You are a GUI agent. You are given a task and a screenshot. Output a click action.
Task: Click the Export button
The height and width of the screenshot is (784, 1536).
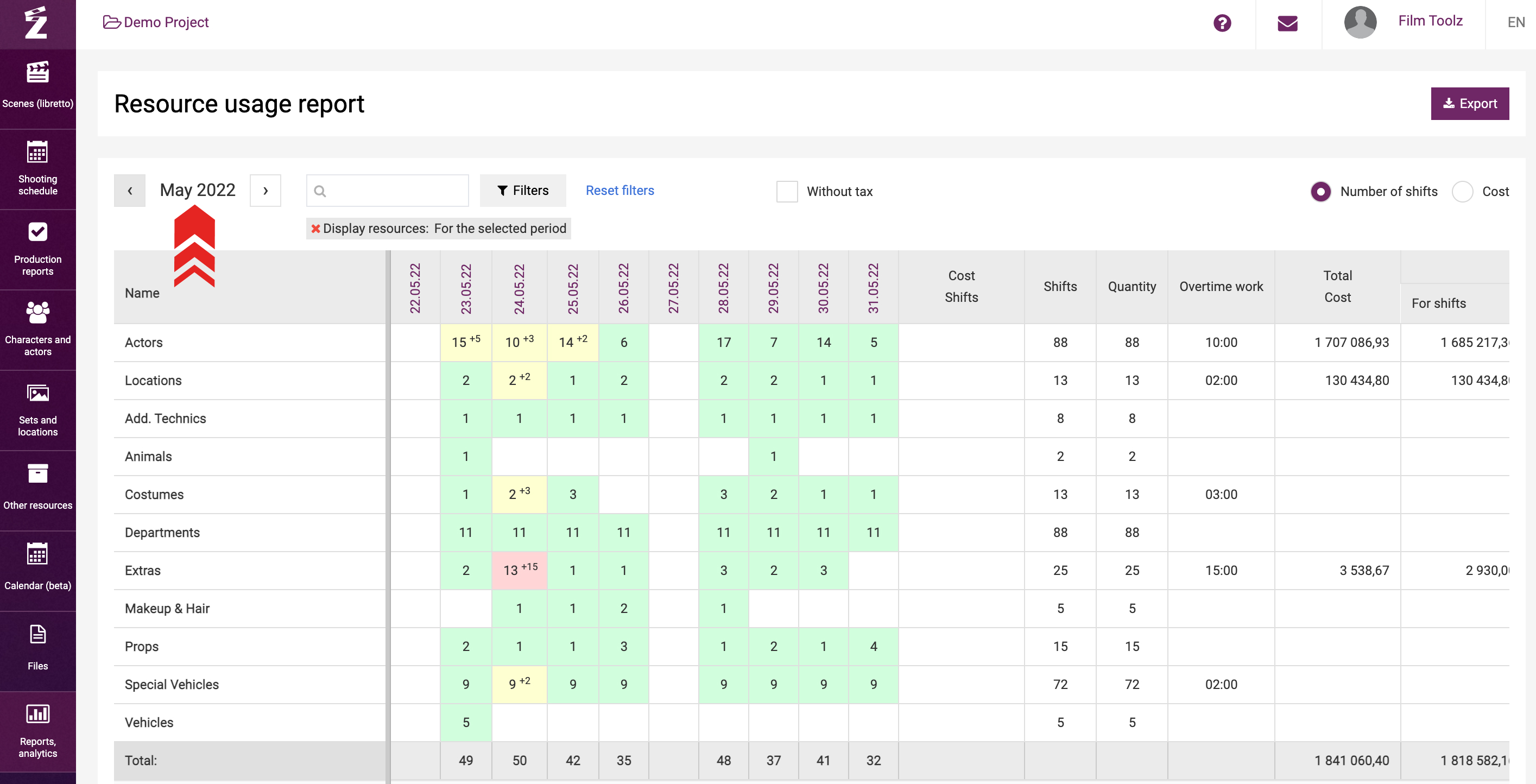pos(1469,104)
